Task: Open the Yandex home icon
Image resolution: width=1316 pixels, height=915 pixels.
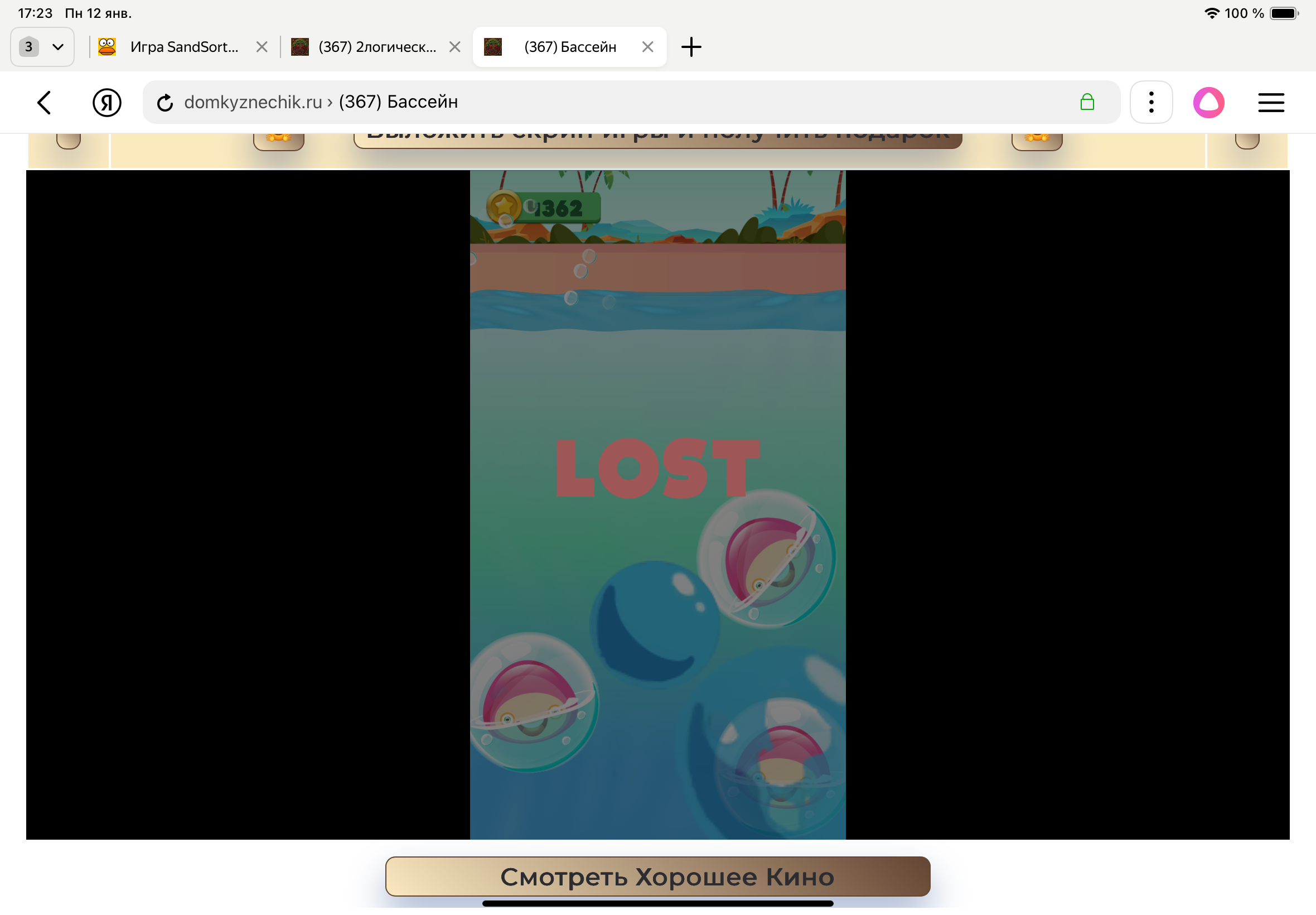Action: coord(107,103)
